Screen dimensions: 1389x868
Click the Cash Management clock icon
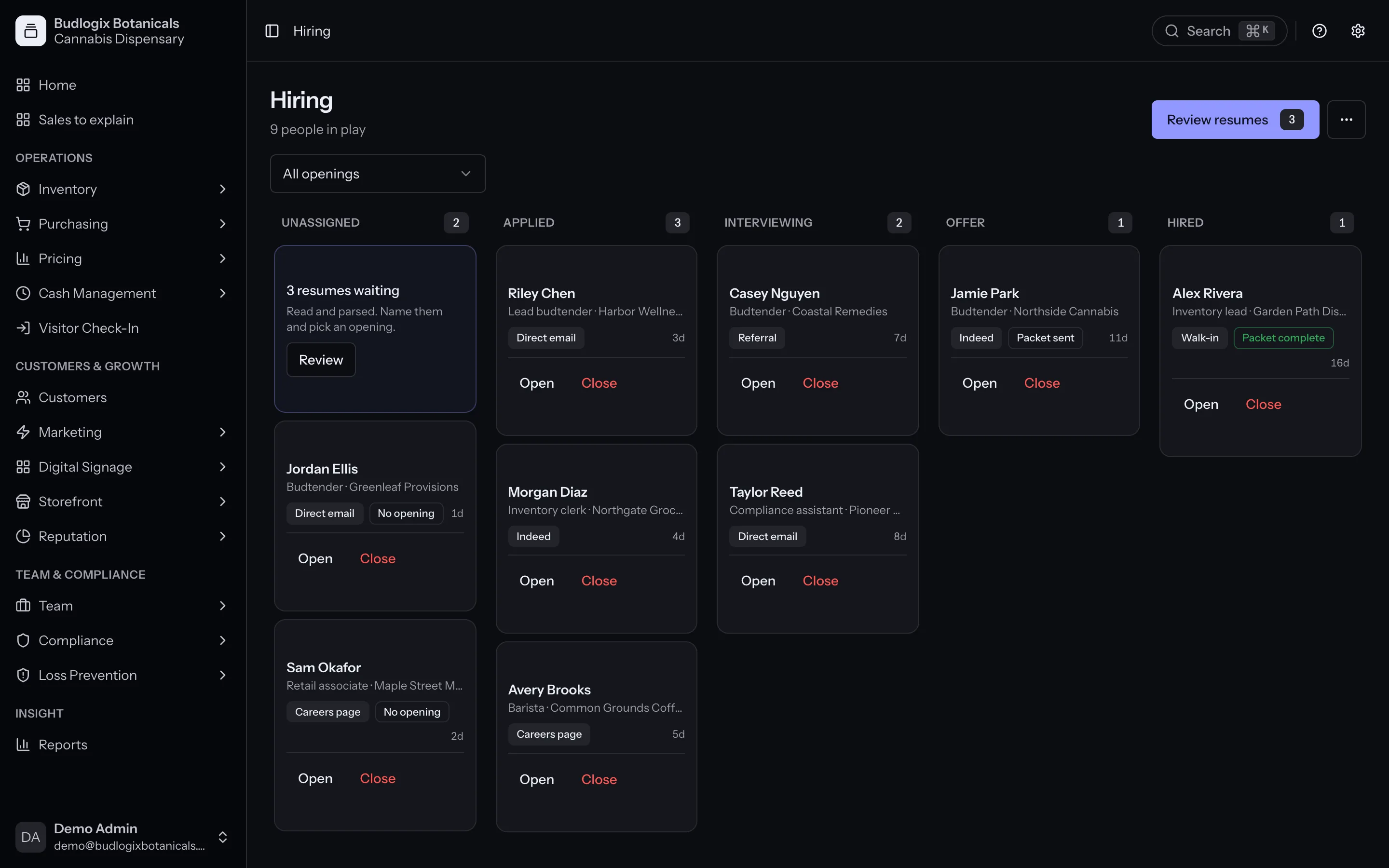point(23,293)
